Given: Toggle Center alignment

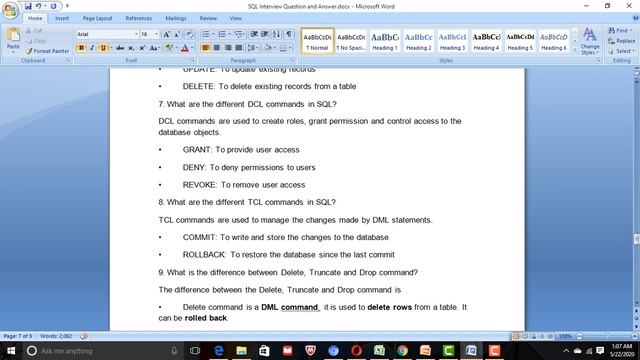Looking at the screenshot, I should [217, 48].
